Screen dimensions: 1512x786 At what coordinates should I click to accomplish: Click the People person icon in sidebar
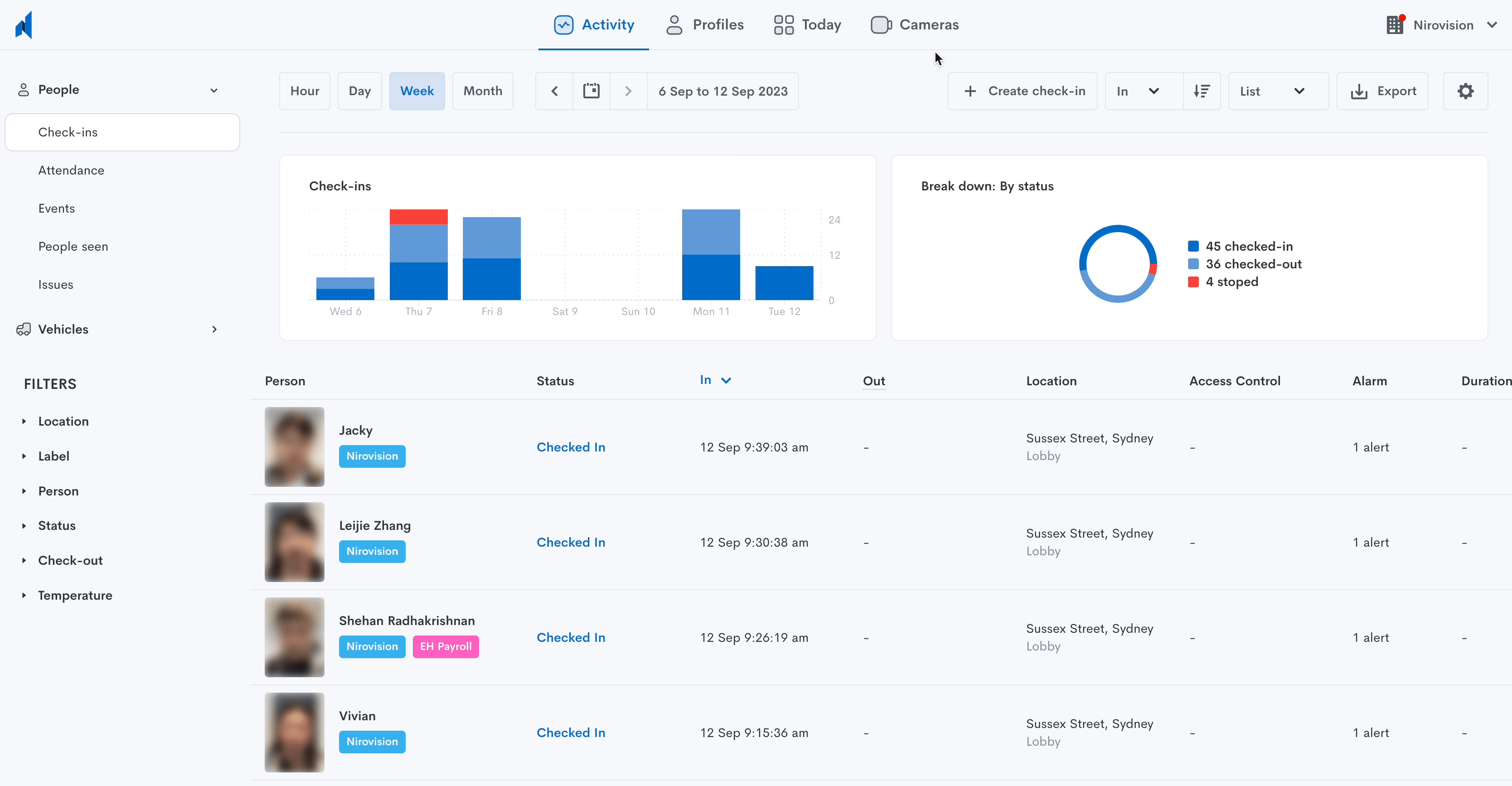pyautogui.click(x=24, y=90)
